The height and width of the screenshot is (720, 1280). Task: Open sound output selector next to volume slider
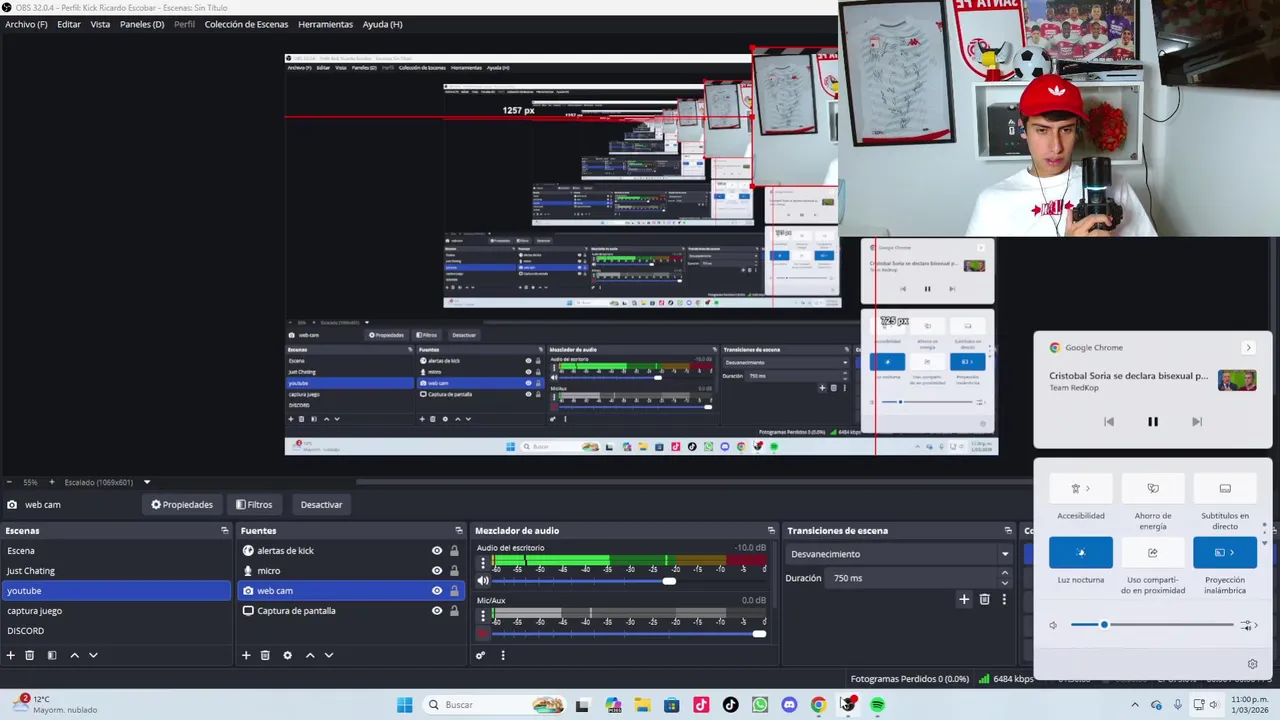1250,625
